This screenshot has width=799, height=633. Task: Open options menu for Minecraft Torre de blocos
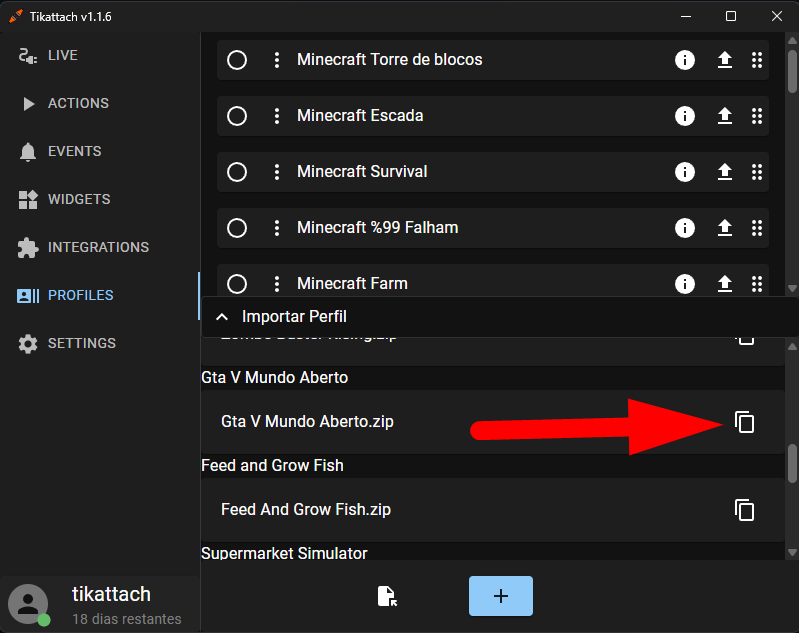click(x=277, y=60)
